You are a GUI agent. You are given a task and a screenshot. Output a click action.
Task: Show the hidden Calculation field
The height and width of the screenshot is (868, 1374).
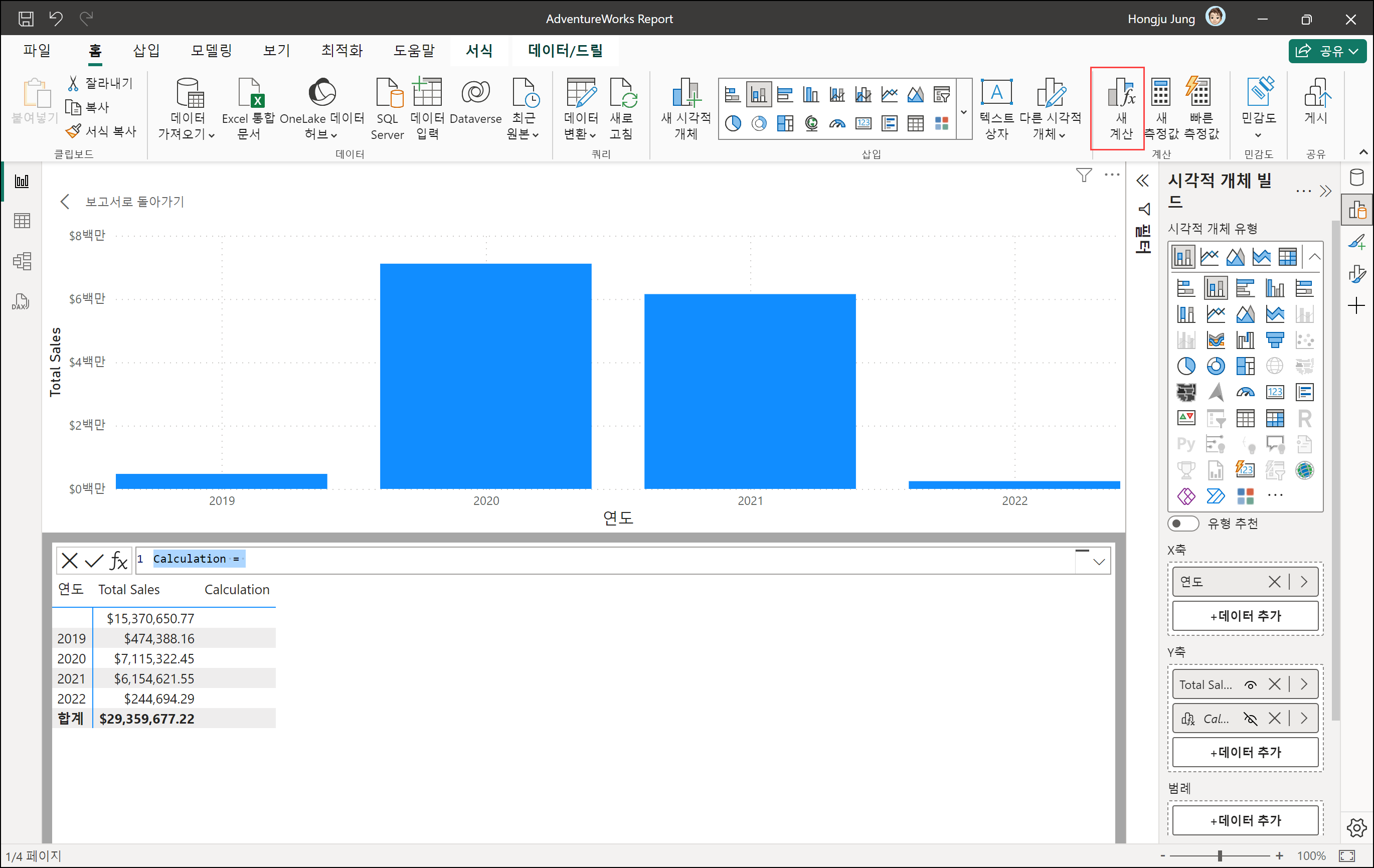pos(1250,719)
